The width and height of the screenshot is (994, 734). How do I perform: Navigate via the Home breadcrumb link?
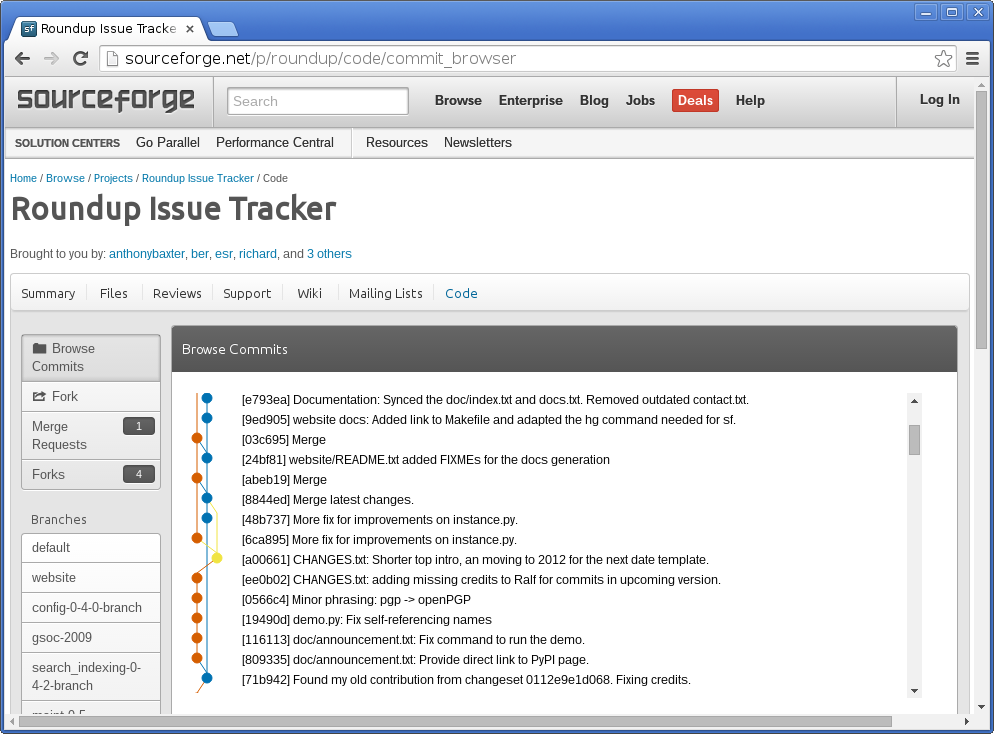pos(23,178)
